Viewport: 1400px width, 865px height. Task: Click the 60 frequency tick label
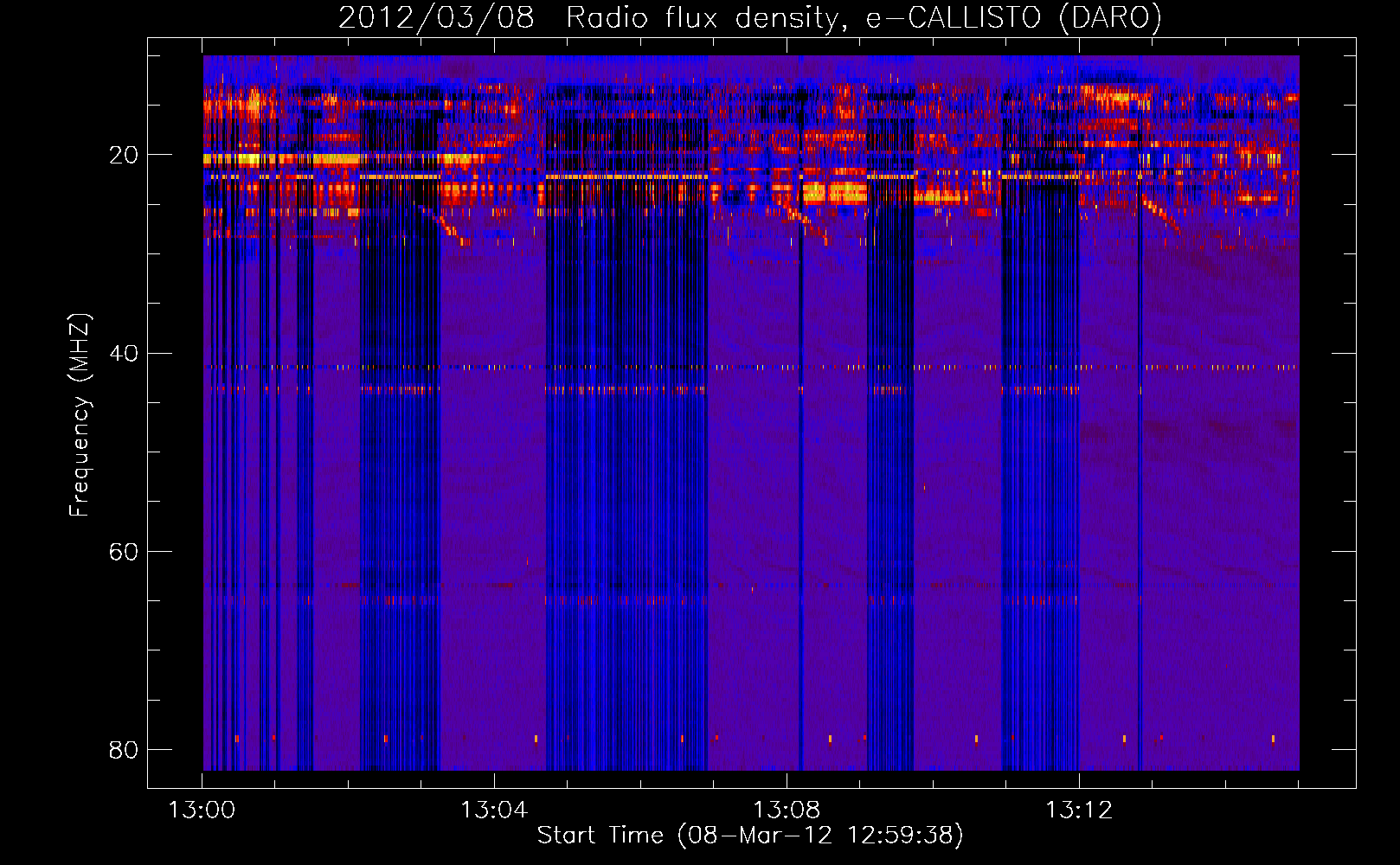click(x=124, y=551)
